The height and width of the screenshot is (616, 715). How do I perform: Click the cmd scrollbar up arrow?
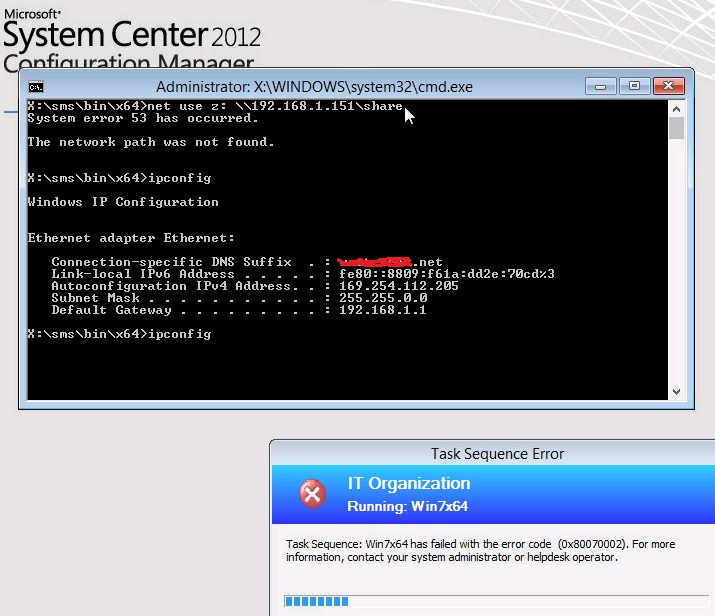pyautogui.click(x=677, y=109)
